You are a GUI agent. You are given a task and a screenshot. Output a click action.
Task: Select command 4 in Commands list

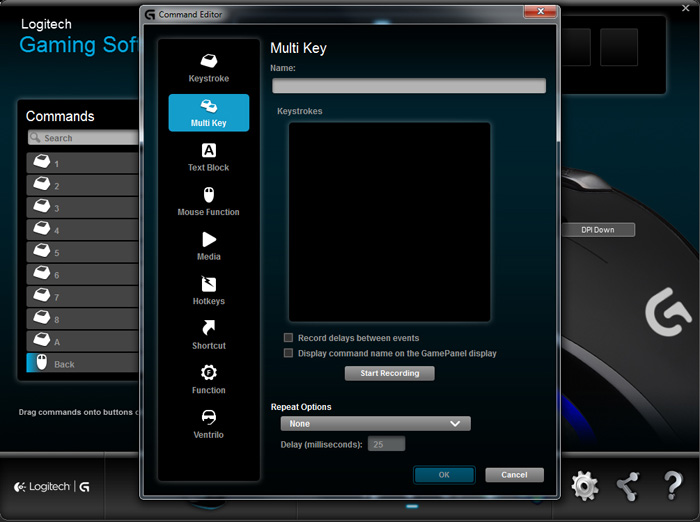point(83,230)
